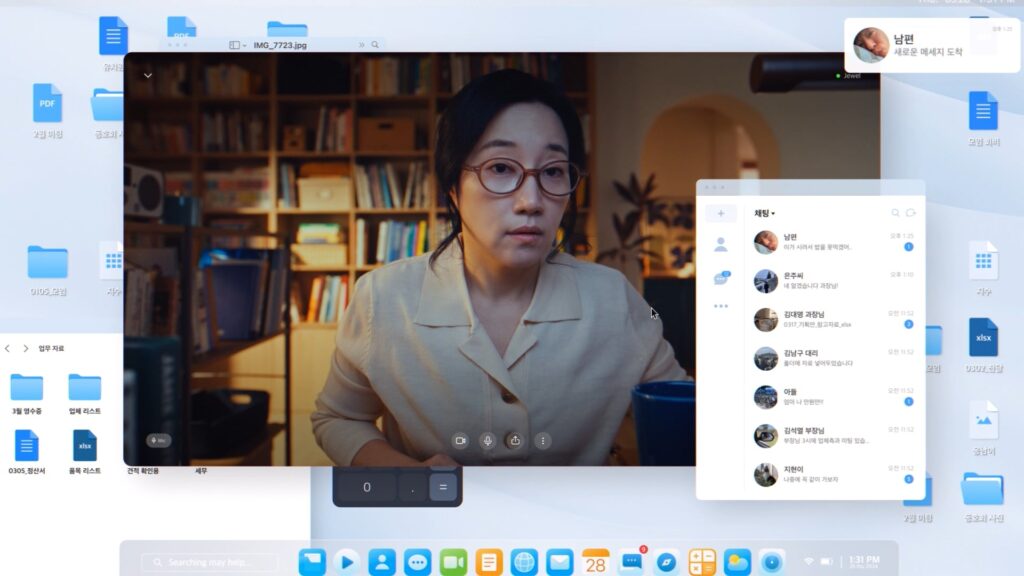Open the calendar icon showing 28 in dock
Screen dimensions: 1024x576
596,562
